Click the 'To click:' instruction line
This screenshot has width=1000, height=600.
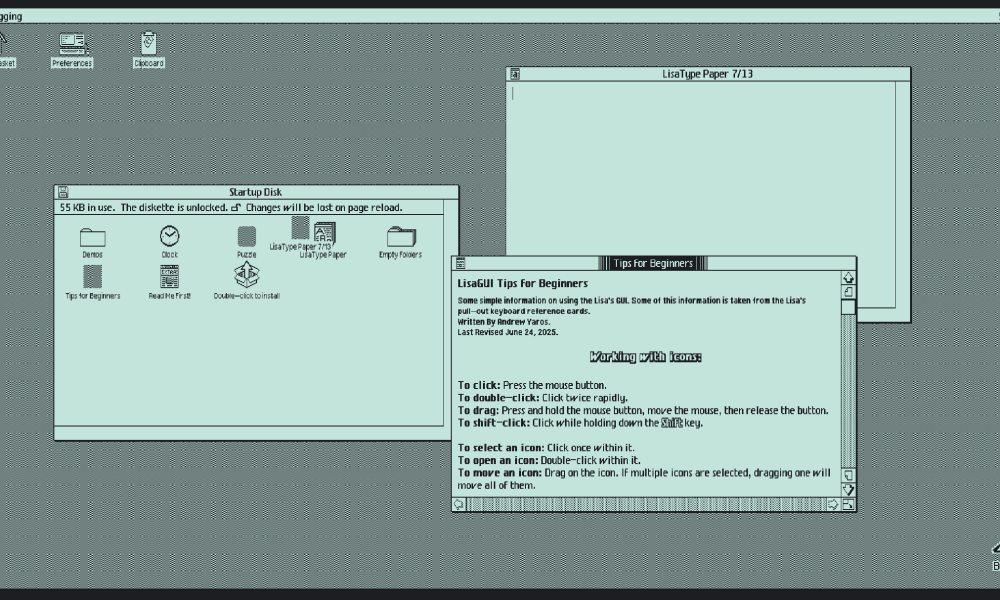point(532,385)
